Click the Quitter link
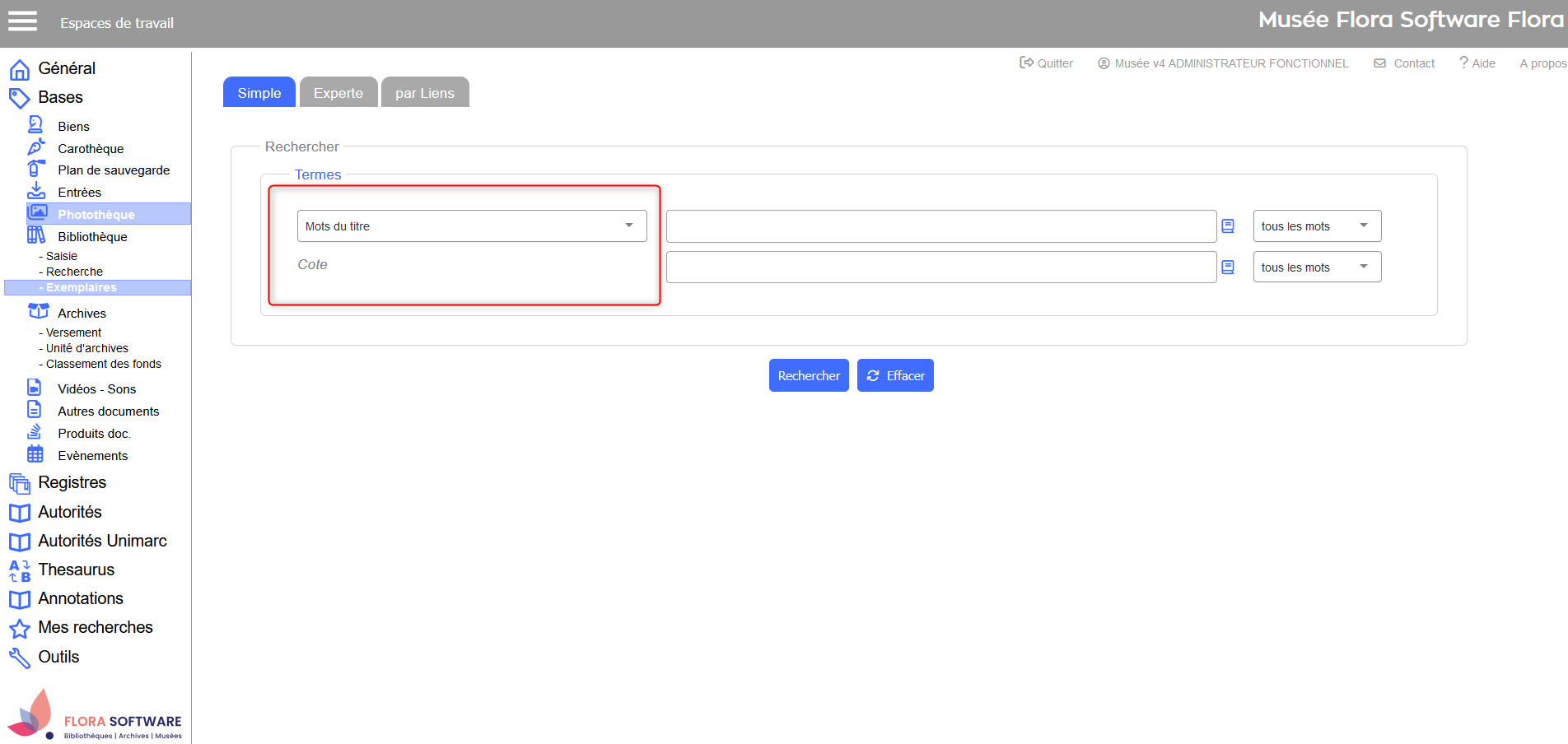 tap(1047, 63)
